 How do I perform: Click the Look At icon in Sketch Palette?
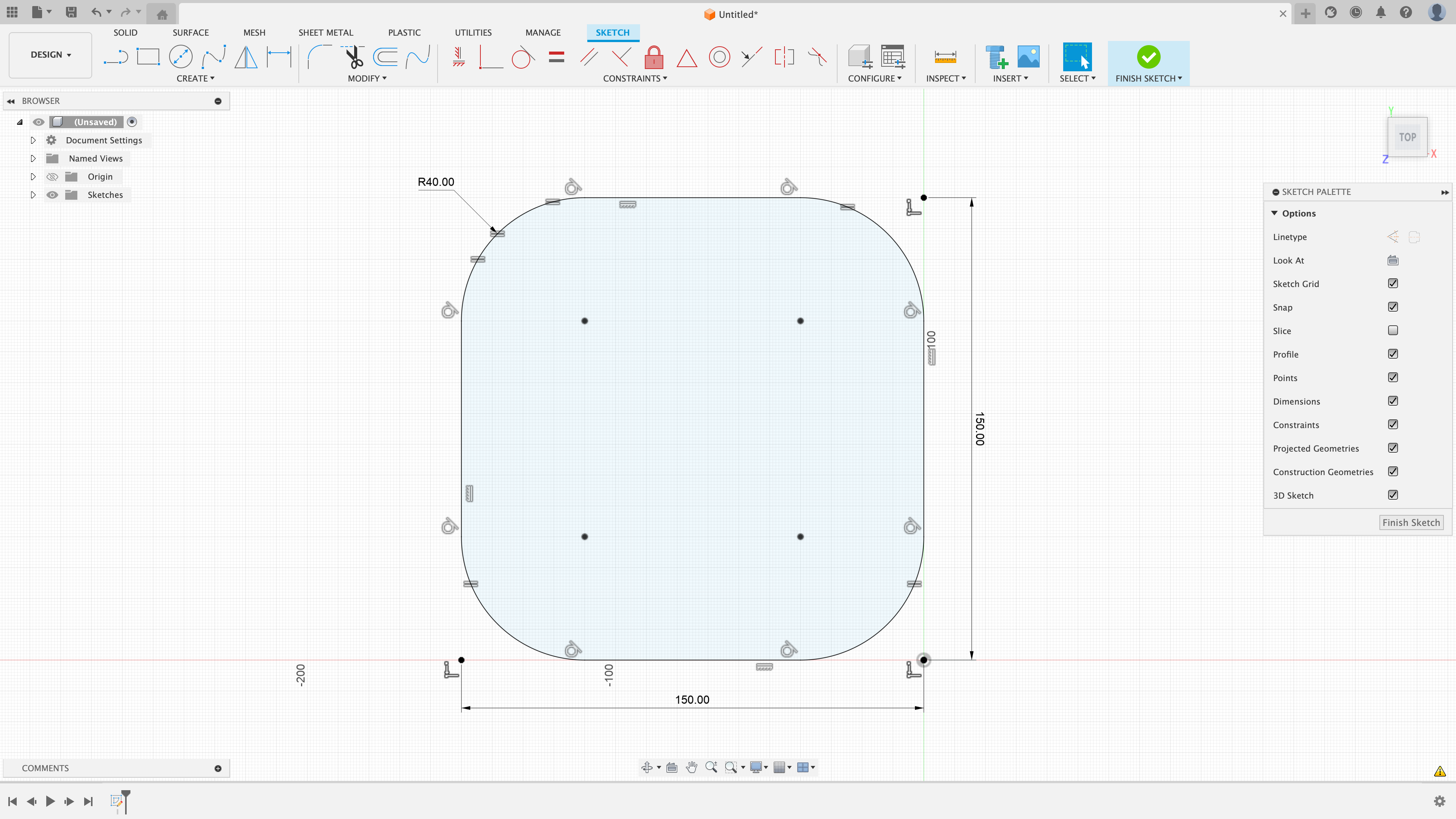pyautogui.click(x=1393, y=260)
